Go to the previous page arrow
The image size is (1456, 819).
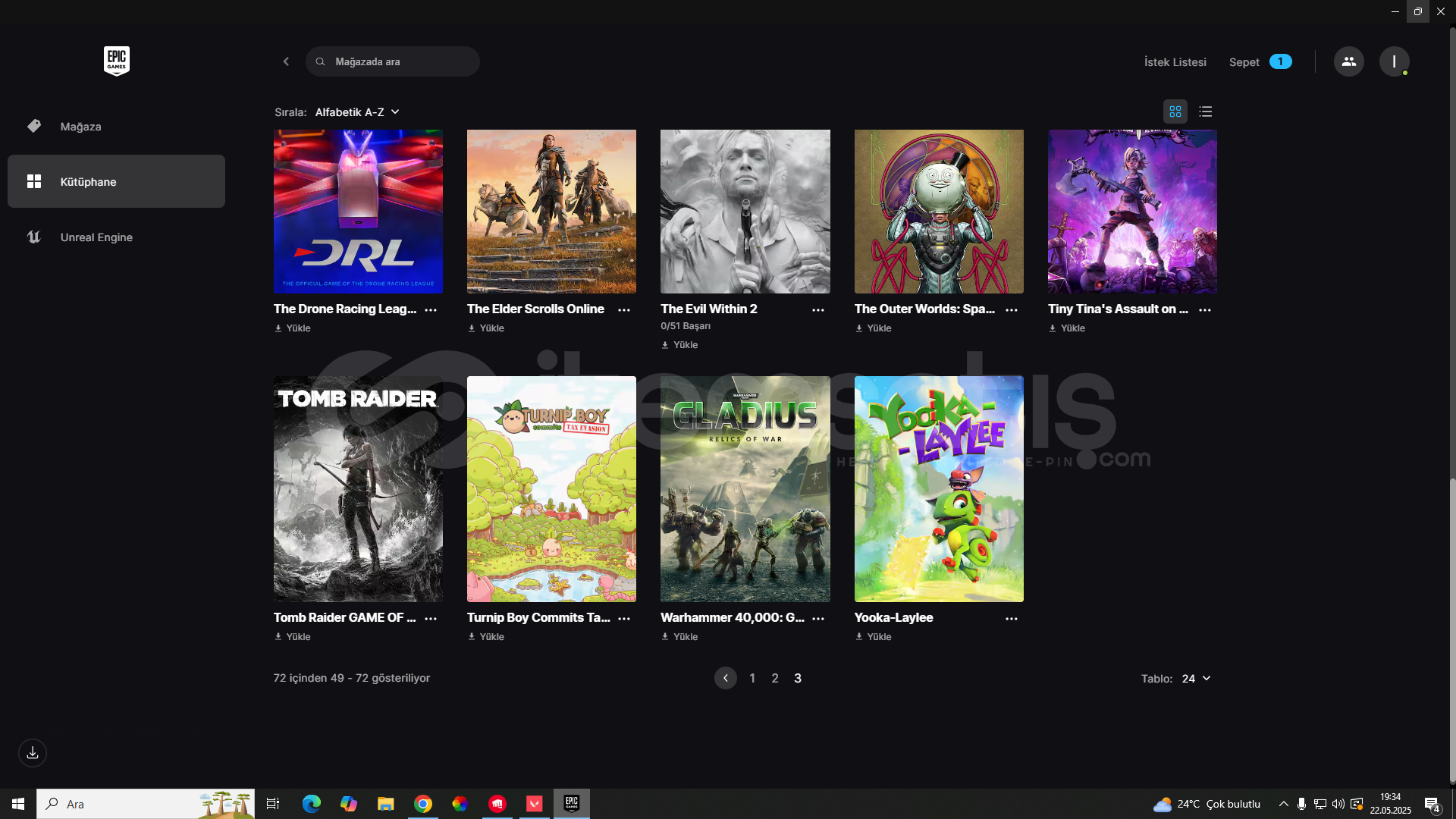726,678
